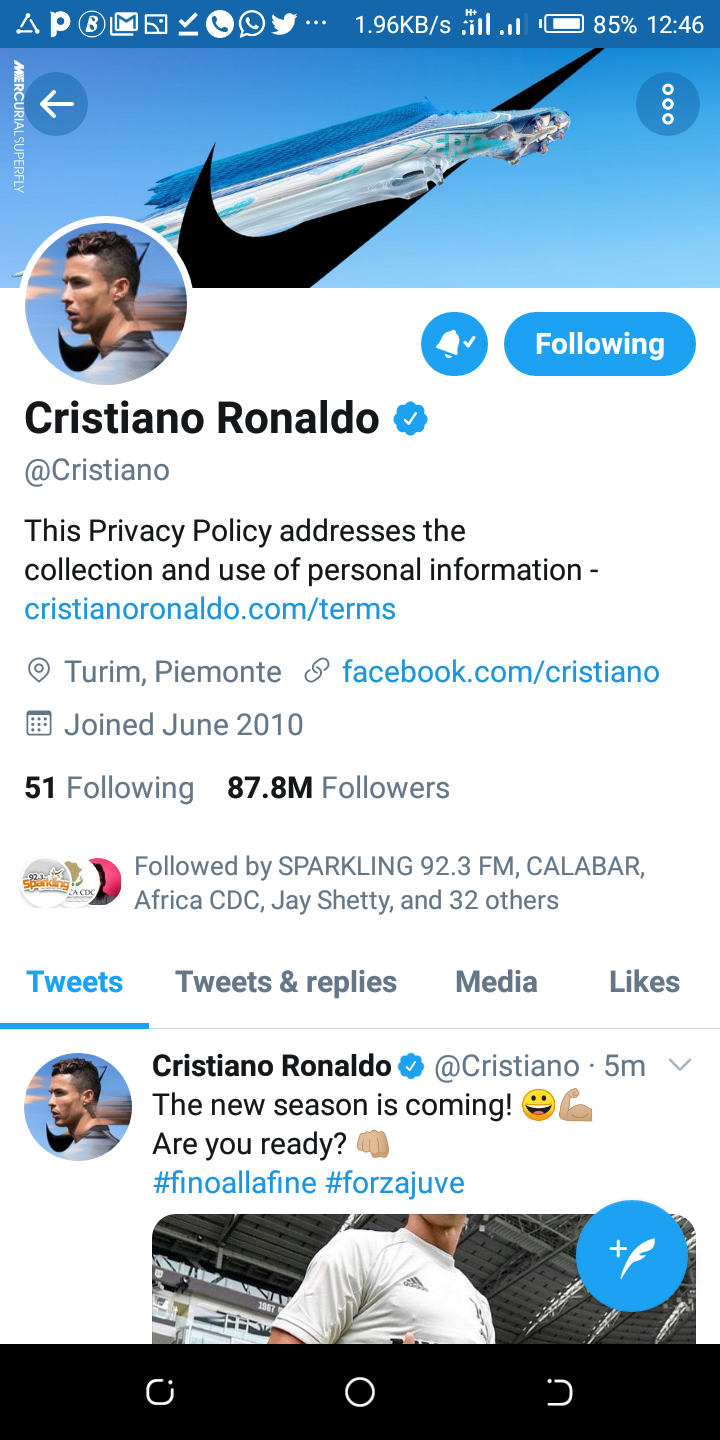
Task: Switch to the Media tab
Action: pyautogui.click(x=496, y=982)
